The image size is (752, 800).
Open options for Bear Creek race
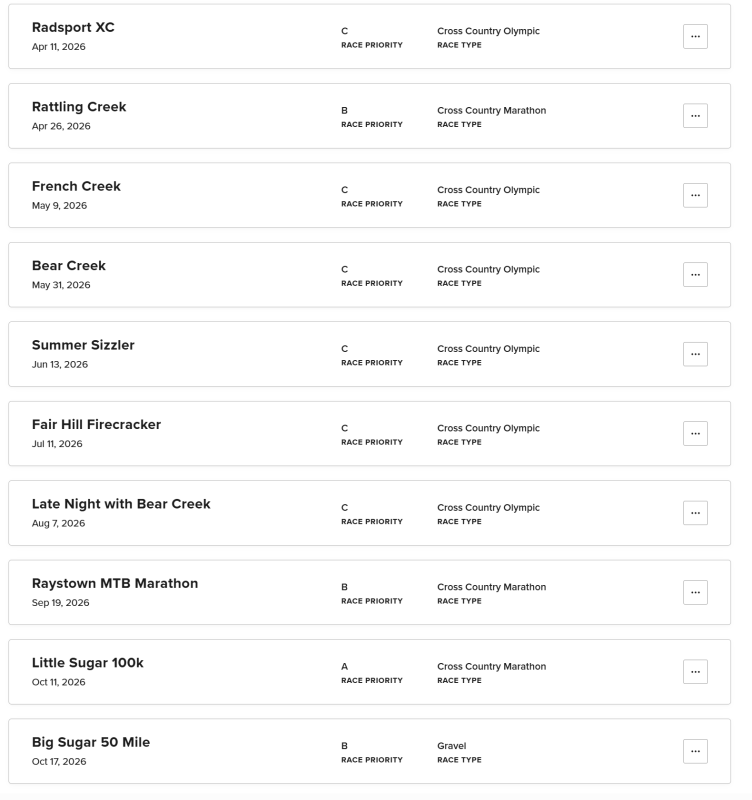point(695,275)
